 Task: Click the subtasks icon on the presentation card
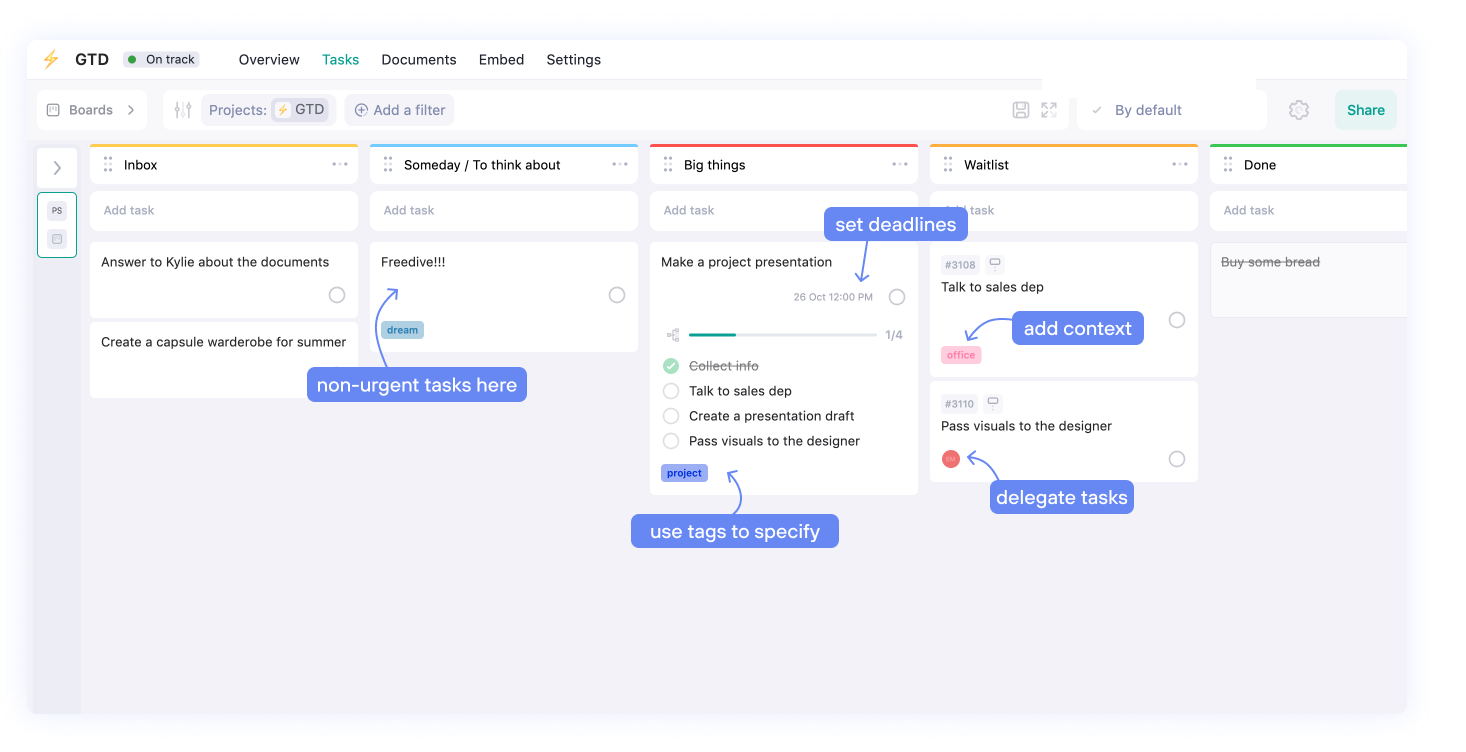[672, 335]
